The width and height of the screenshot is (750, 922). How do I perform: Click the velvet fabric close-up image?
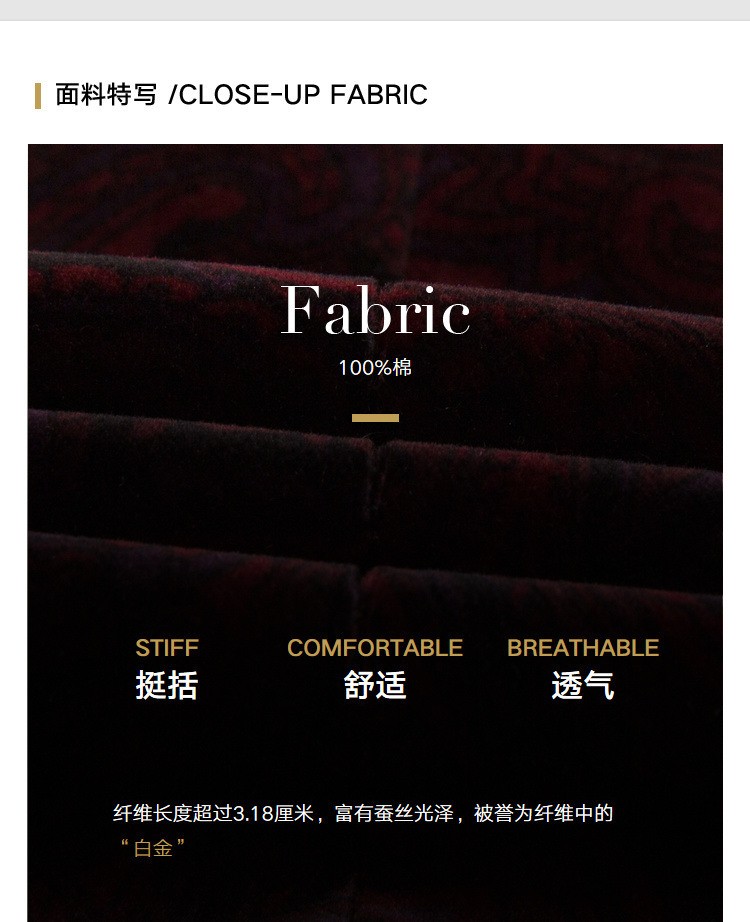pyautogui.click(x=375, y=533)
